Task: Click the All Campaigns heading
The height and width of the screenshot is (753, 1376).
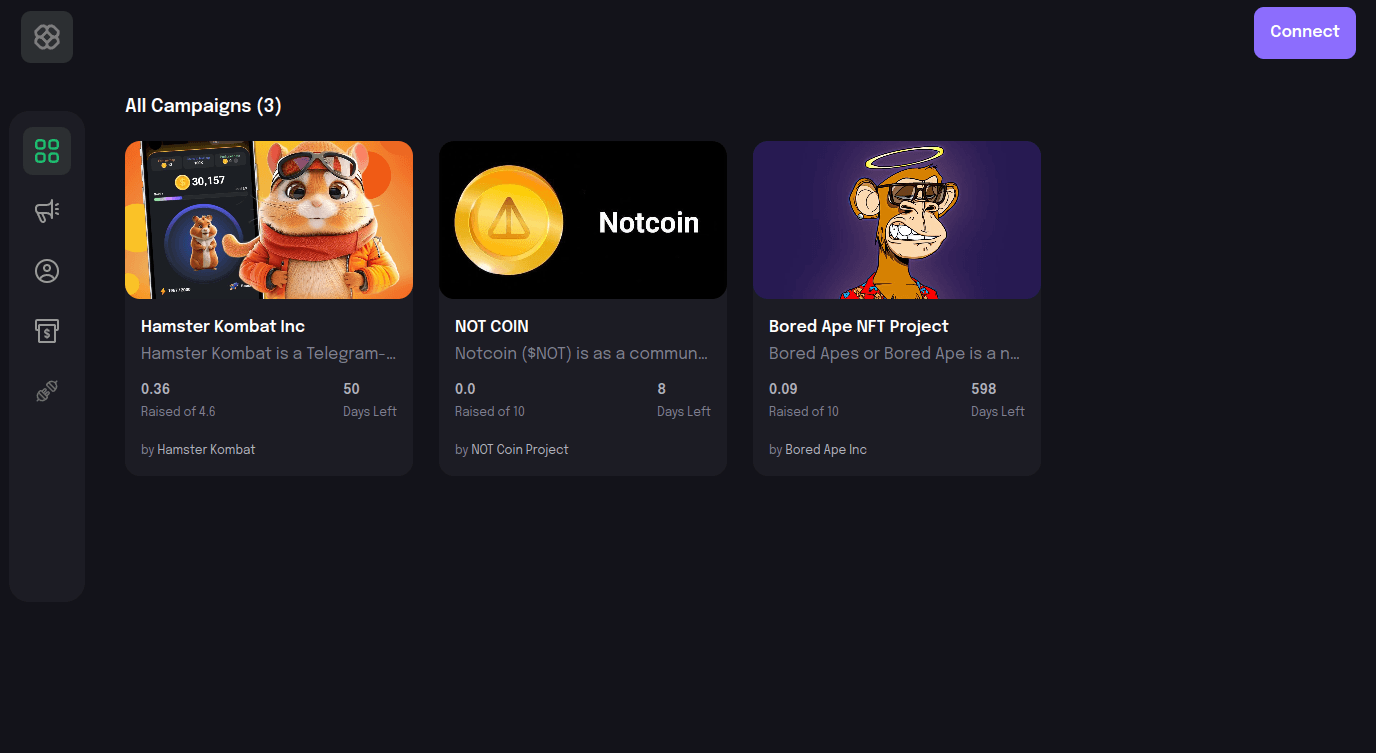Action: (203, 105)
